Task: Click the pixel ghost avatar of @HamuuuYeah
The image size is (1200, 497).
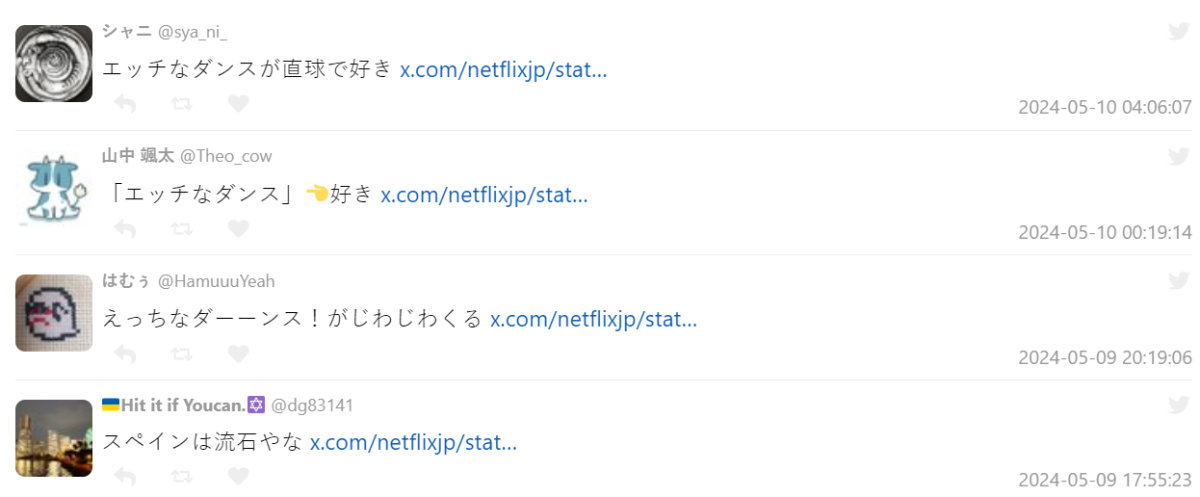Action: (x=54, y=313)
